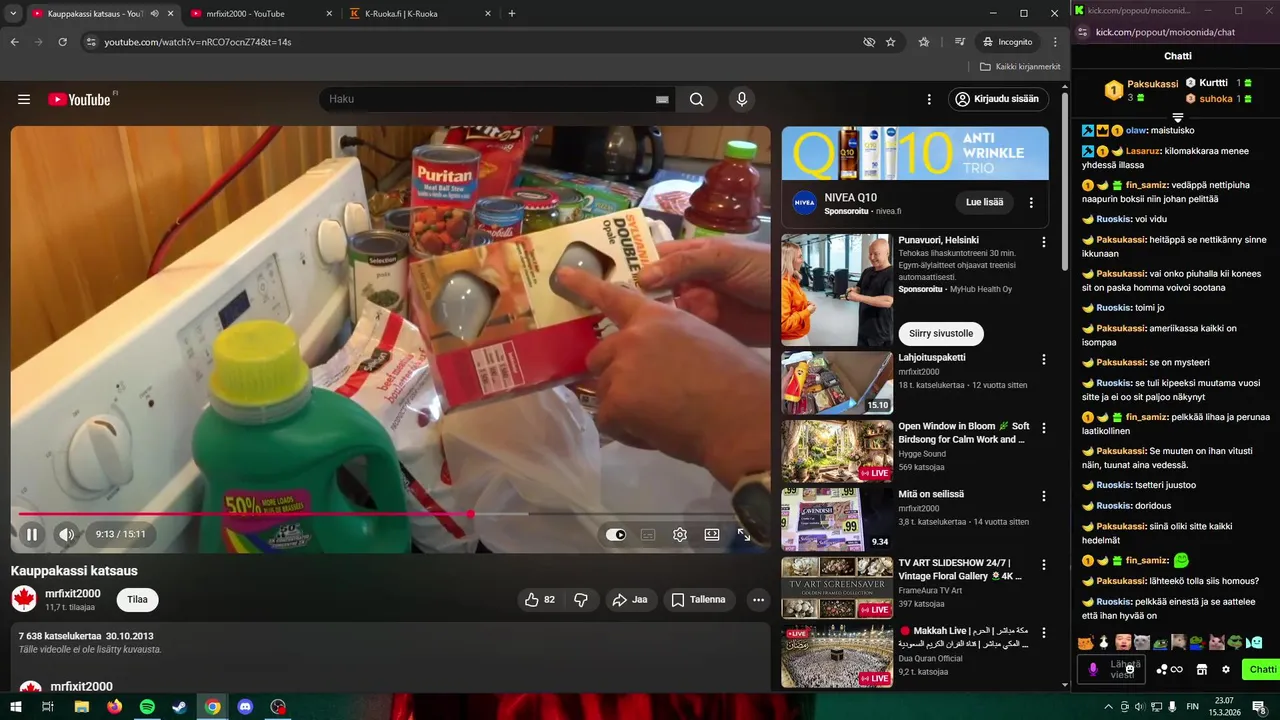Open options for Open Window in Bloom
This screenshot has height=720, width=1280.
(x=1044, y=428)
